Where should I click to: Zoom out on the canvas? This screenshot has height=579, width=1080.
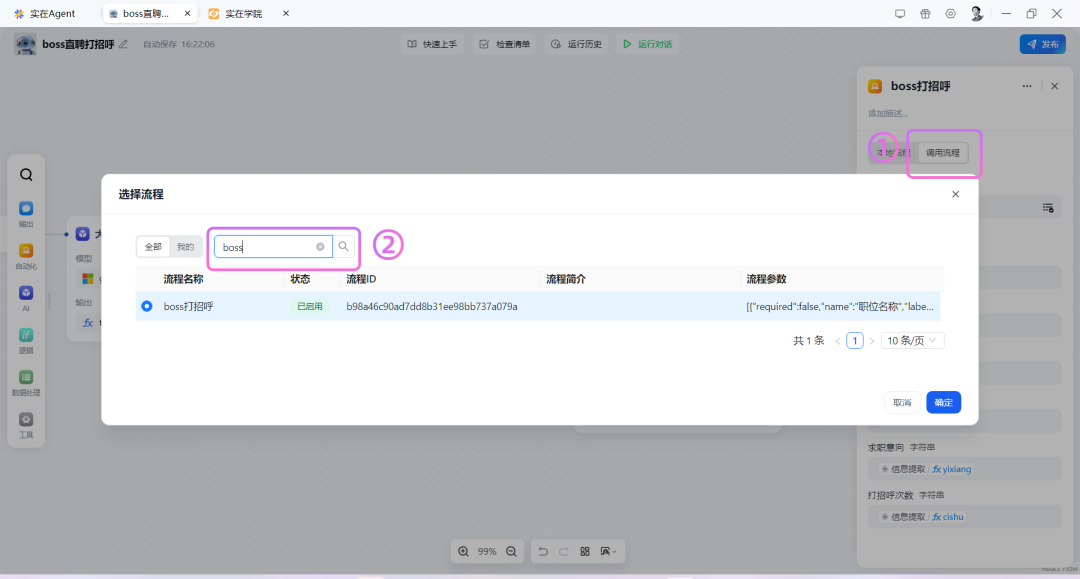511,551
